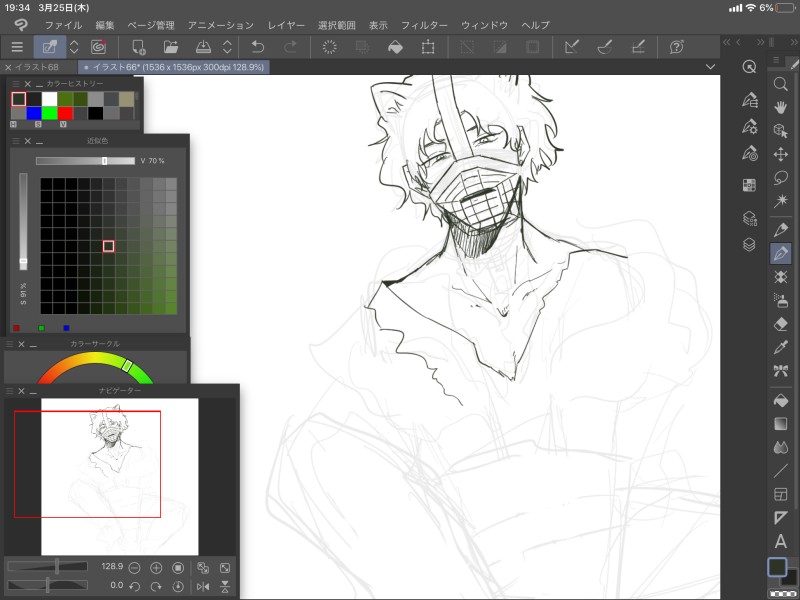This screenshot has height=600, width=800.
Task: Pick the blue swatch in Color History
Action: 34,113
